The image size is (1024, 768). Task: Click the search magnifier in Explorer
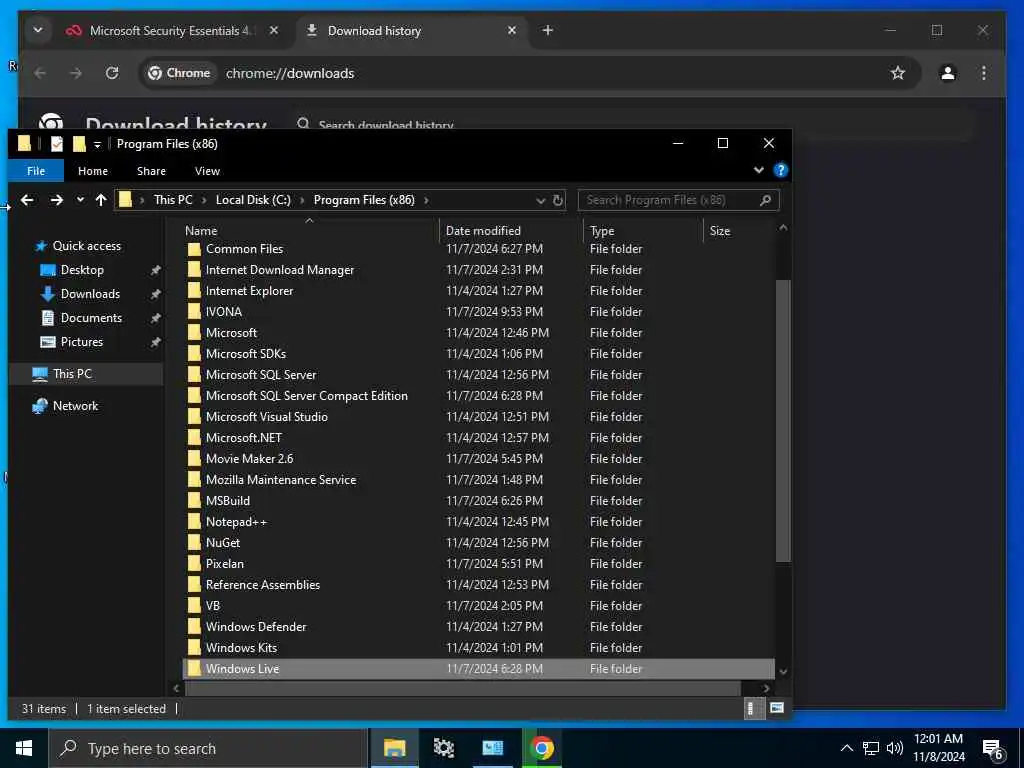pyautogui.click(x=765, y=200)
